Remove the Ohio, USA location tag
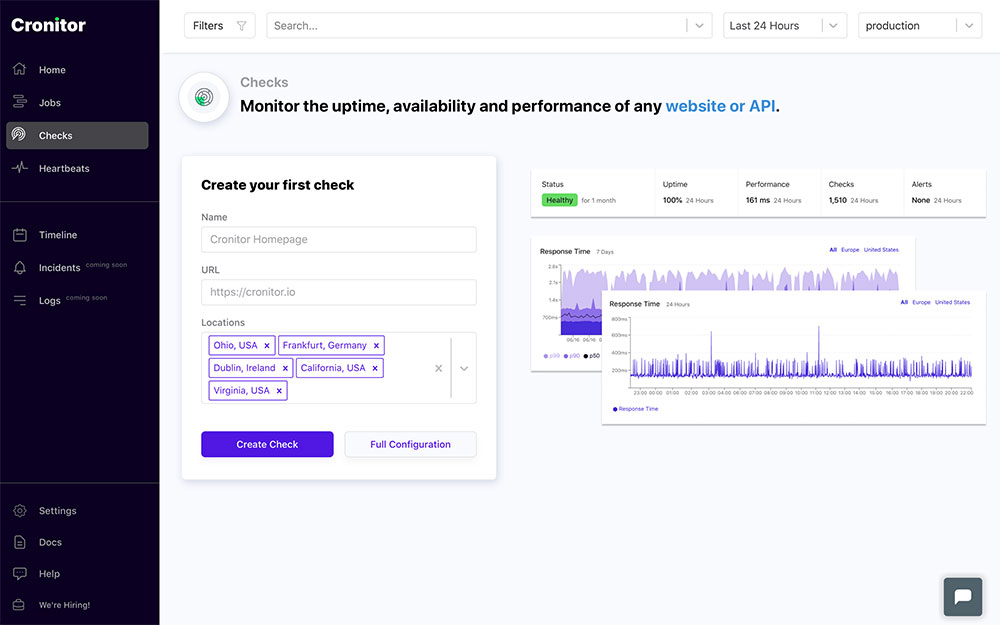Viewport: 1000px width, 625px height. 267,346
